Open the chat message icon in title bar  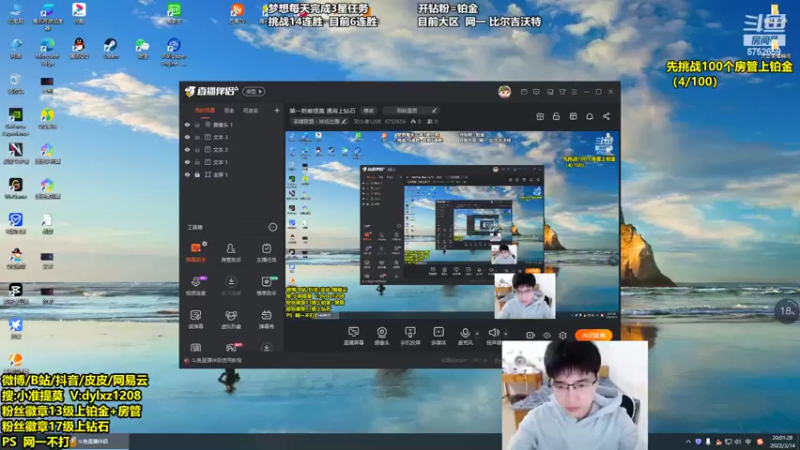(x=536, y=92)
